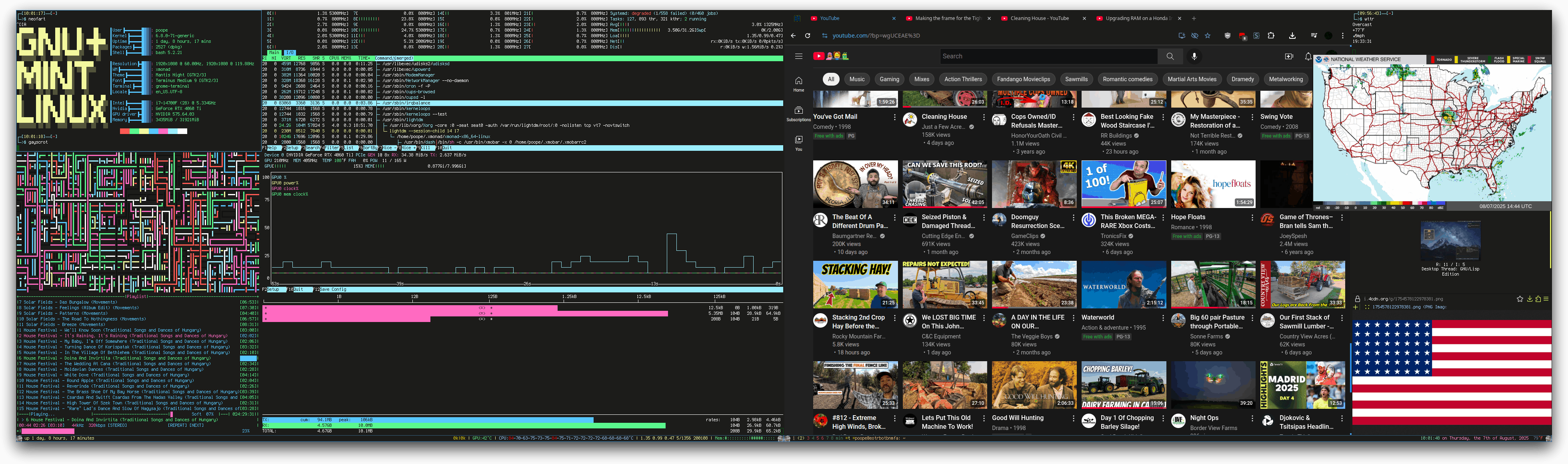Image resolution: width=1568 pixels, height=464 pixels.
Task: Toggle NEXT in the music player status
Action: coord(197,426)
